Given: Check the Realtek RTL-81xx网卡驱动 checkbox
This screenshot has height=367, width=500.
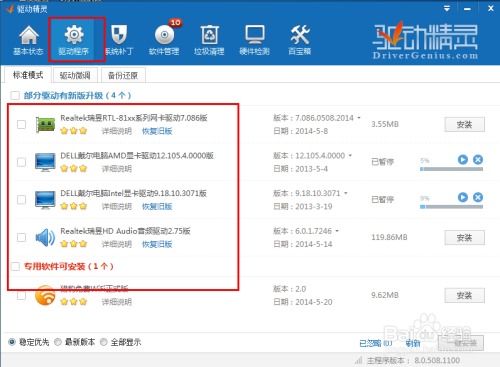Looking at the screenshot, I should pos(21,124).
